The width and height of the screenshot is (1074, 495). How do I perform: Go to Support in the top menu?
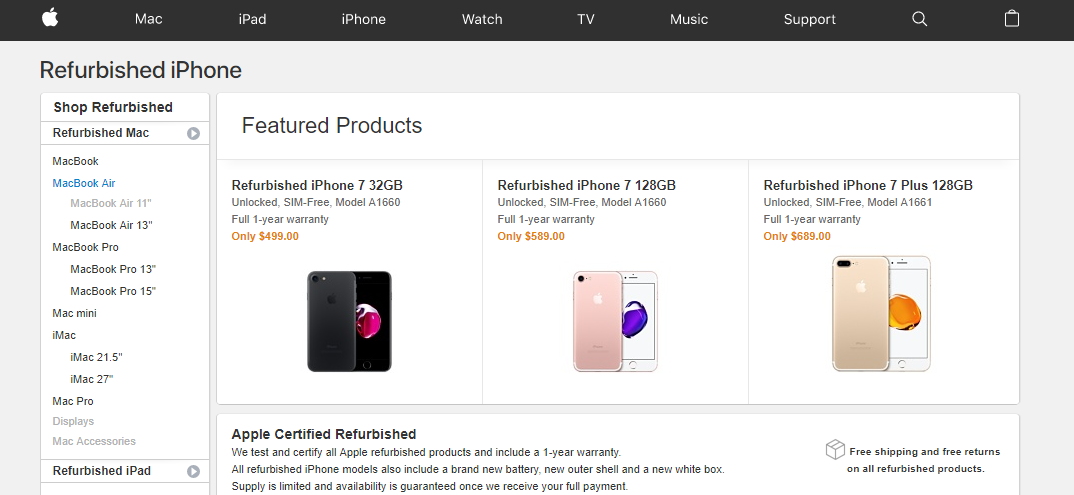pos(810,19)
